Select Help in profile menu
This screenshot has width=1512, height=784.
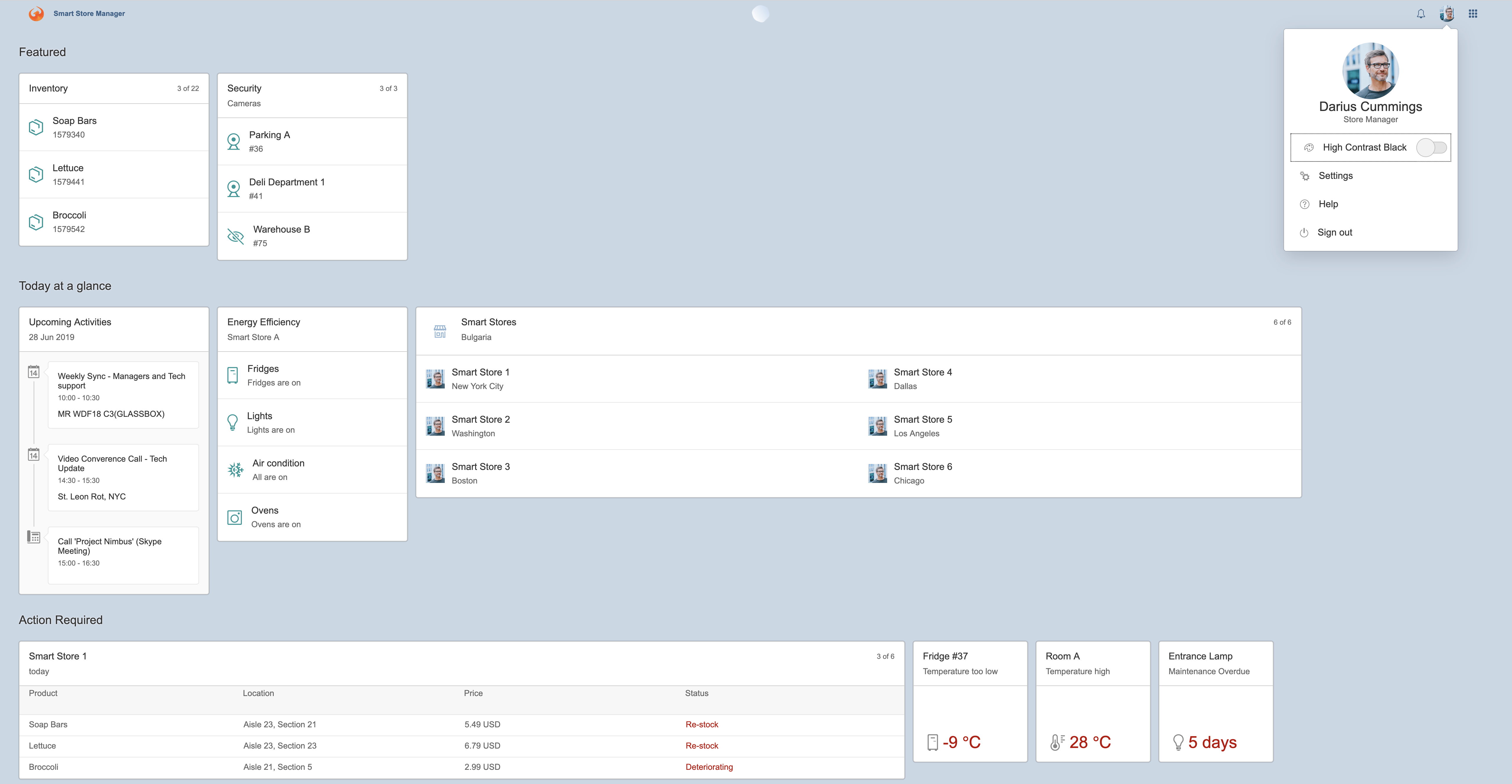1328,204
